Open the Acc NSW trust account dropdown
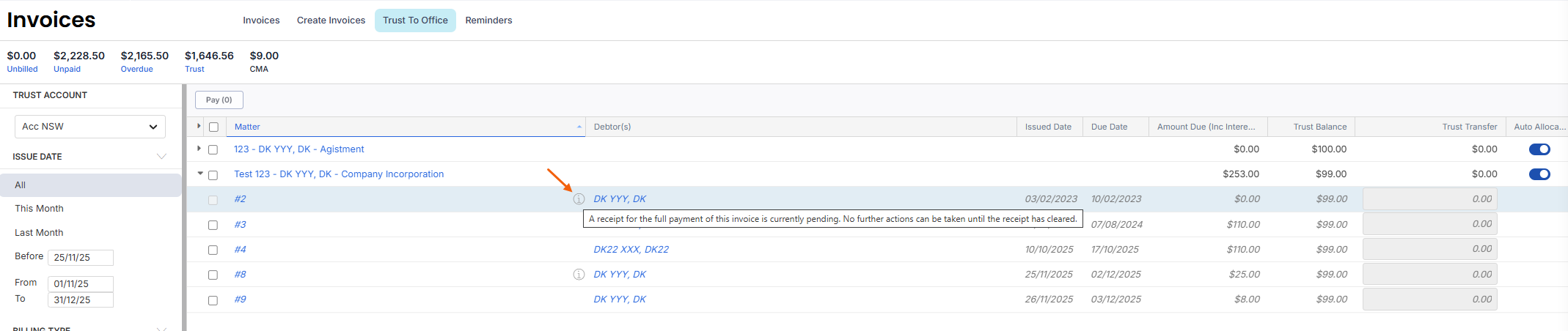This screenshot has width=1568, height=331. point(90,127)
